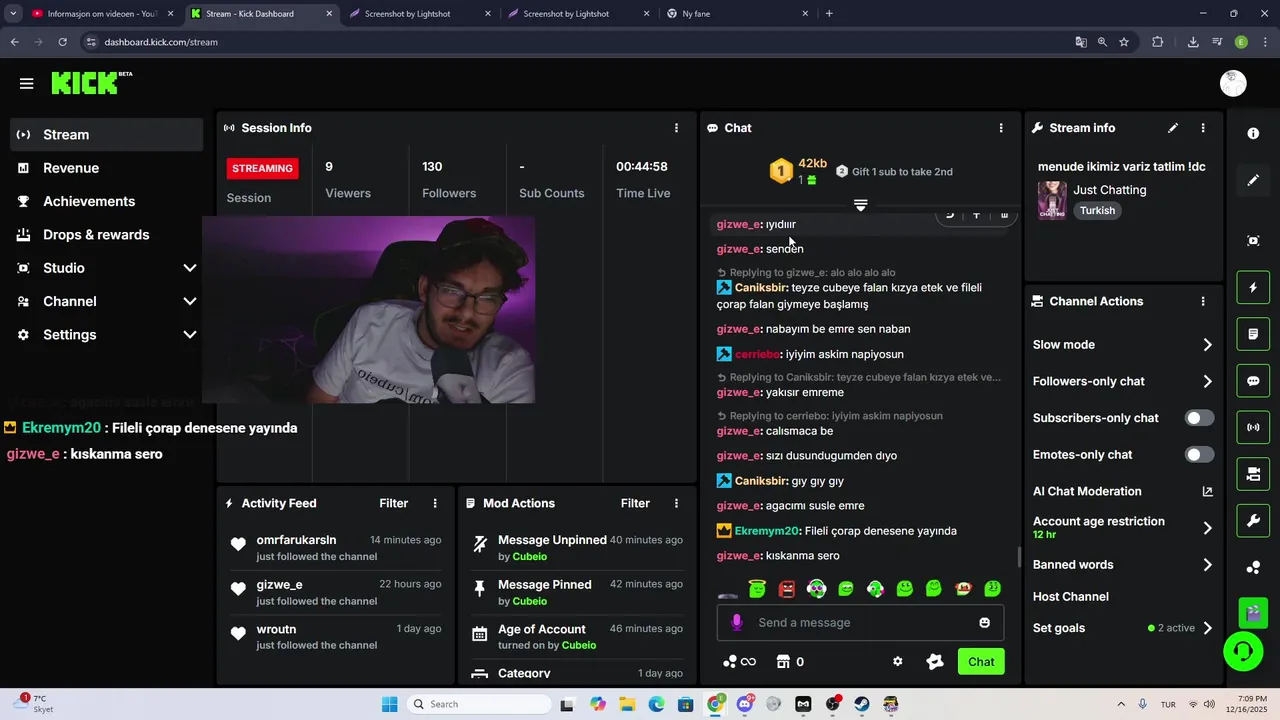The image size is (1280, 720).
Task: Click the chat scrollbar
Action: coord(1019,556)
